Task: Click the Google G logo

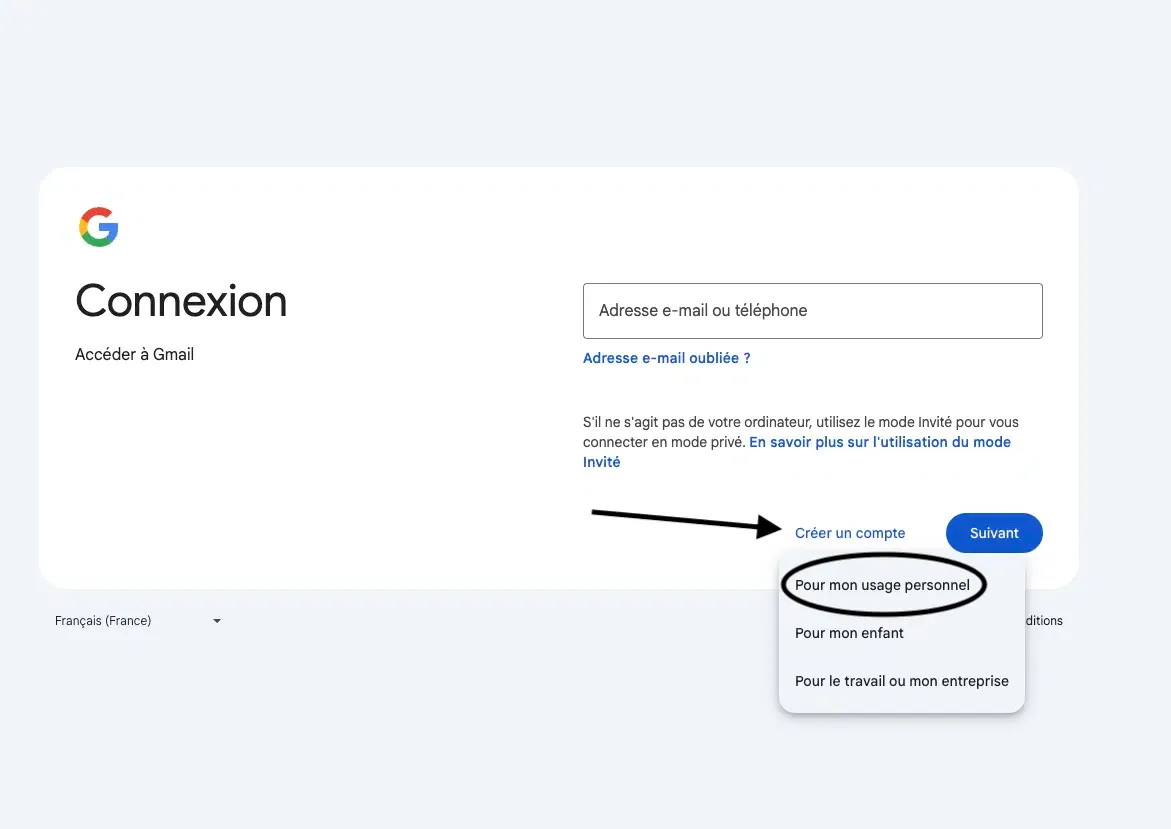Action: [x=99, y=227]
